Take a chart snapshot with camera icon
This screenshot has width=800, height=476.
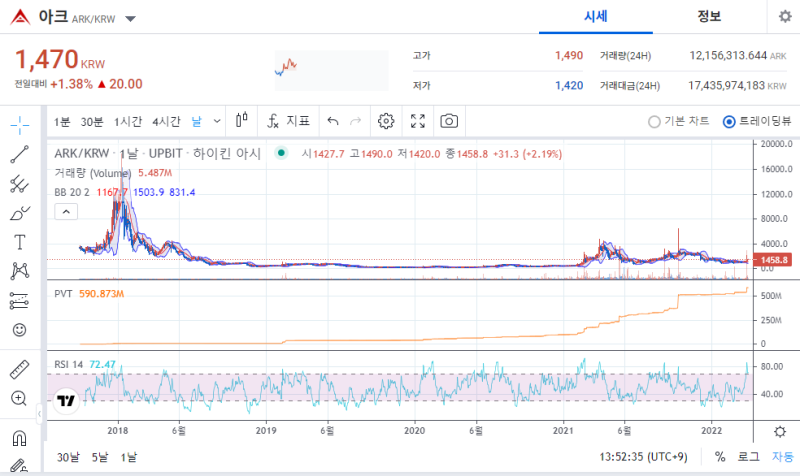click(x=449, y=121)
